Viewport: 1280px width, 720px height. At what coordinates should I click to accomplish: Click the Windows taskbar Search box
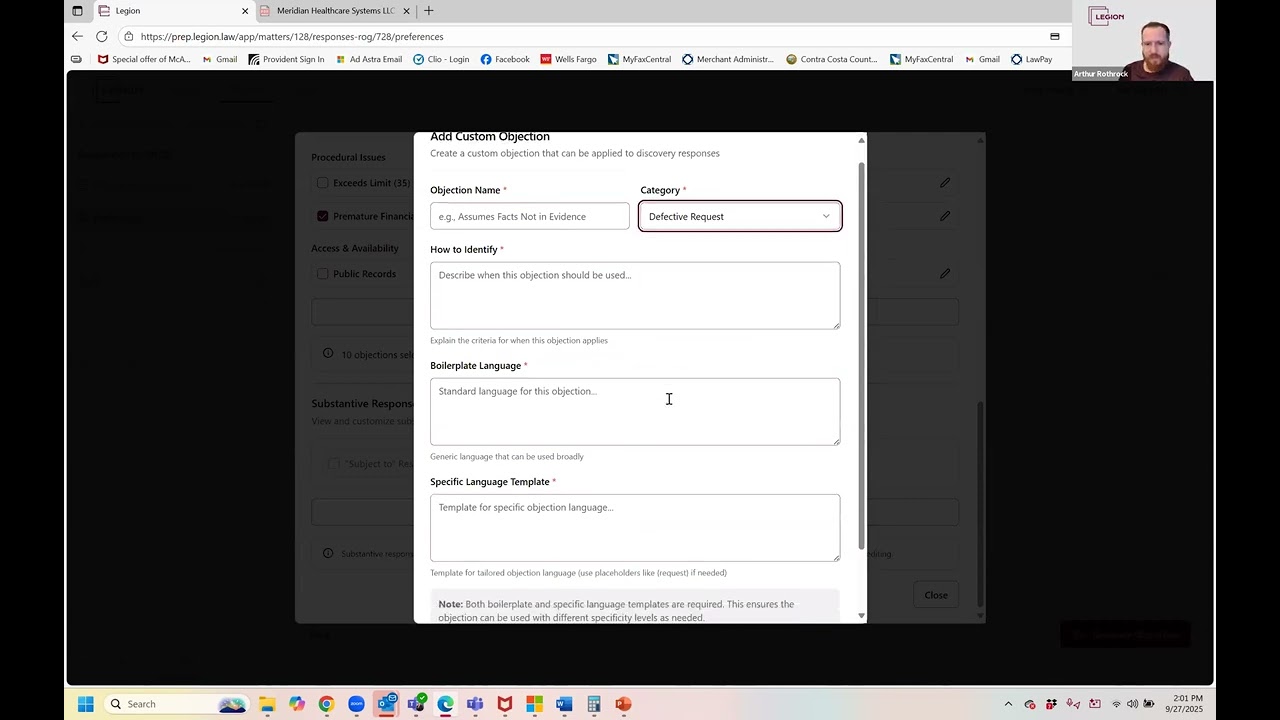(x=177, y=704)
